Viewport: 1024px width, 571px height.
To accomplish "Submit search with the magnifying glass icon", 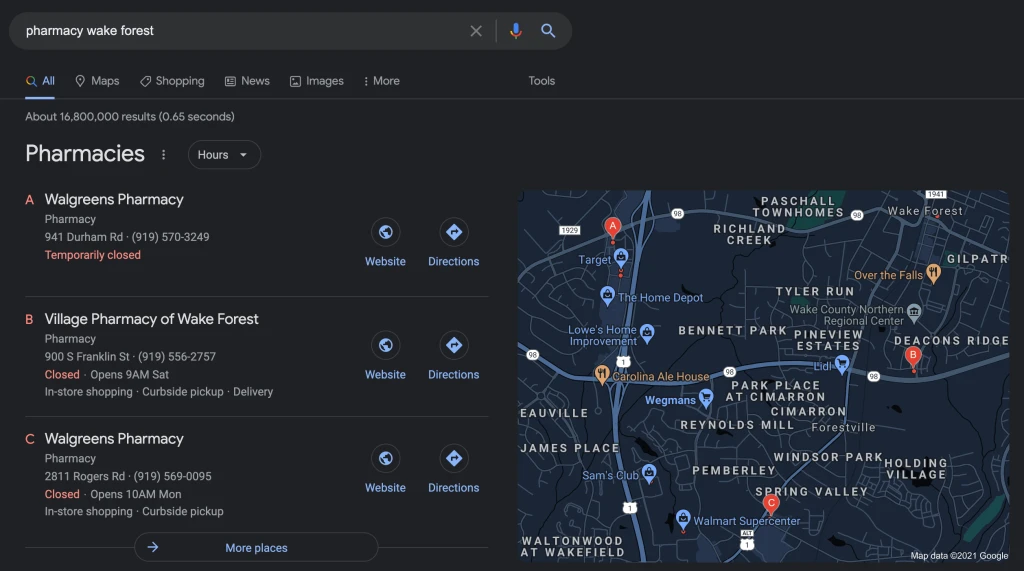I will pos(548,31).
